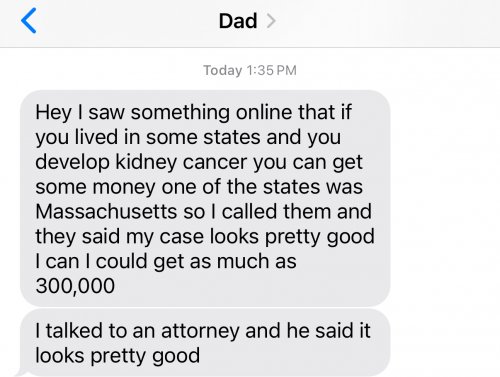Tap the first message about kidney cancer

click(205, 198)
